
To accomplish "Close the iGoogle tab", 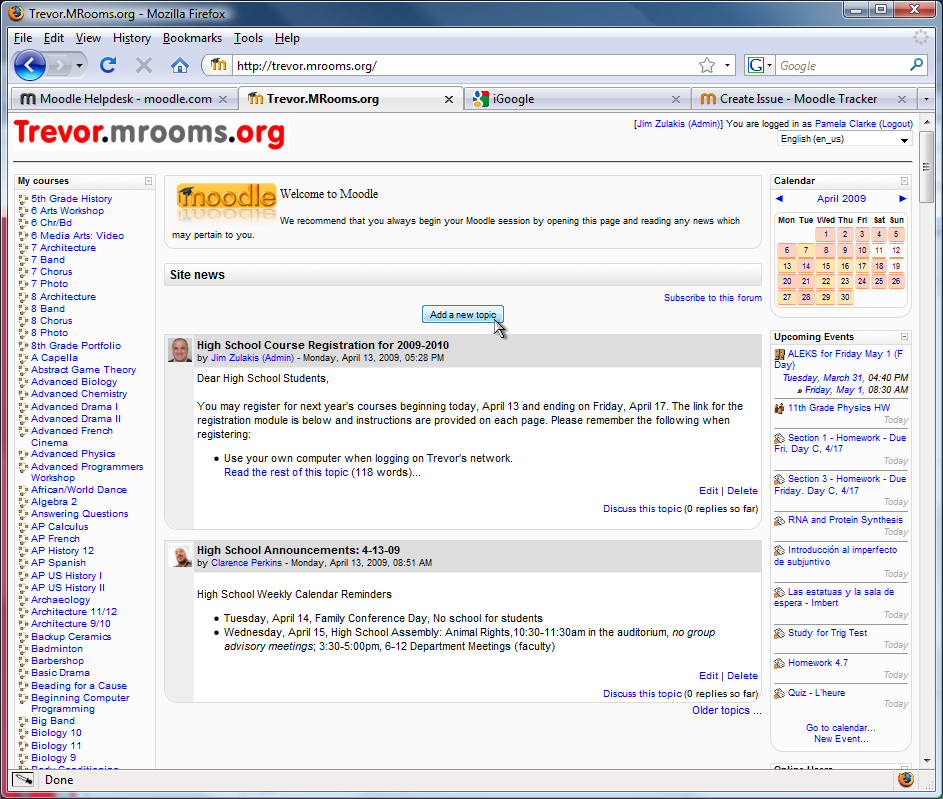I will [x=676, y=99].
